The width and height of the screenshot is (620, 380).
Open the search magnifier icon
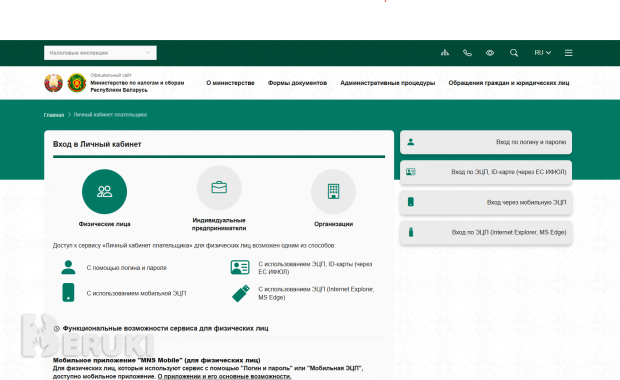pyautogui.click(x=514, y=53)
